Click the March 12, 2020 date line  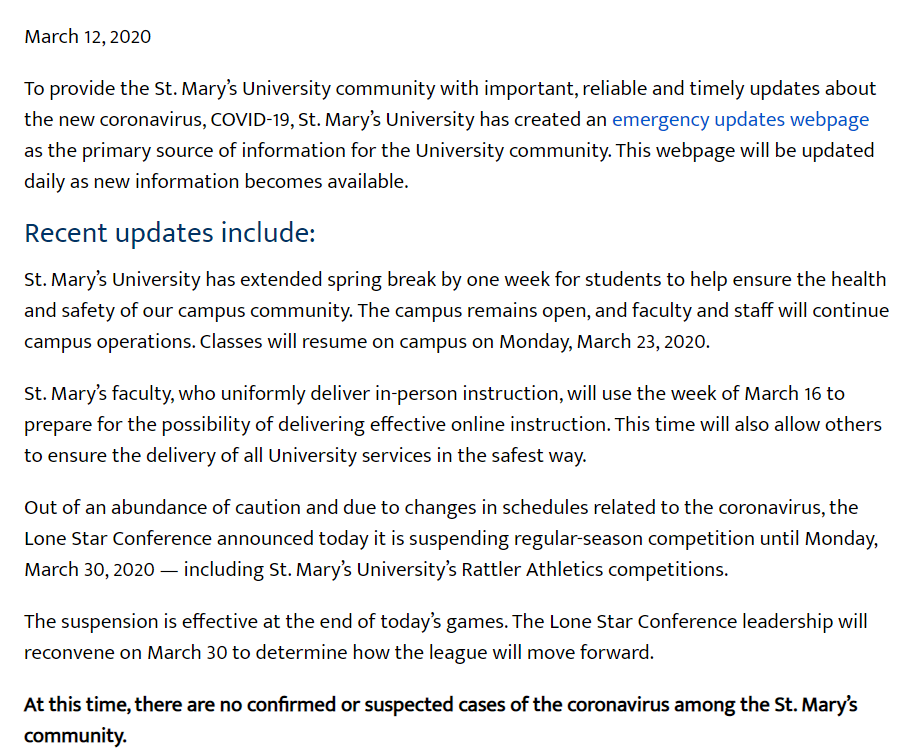pos(88,37)
